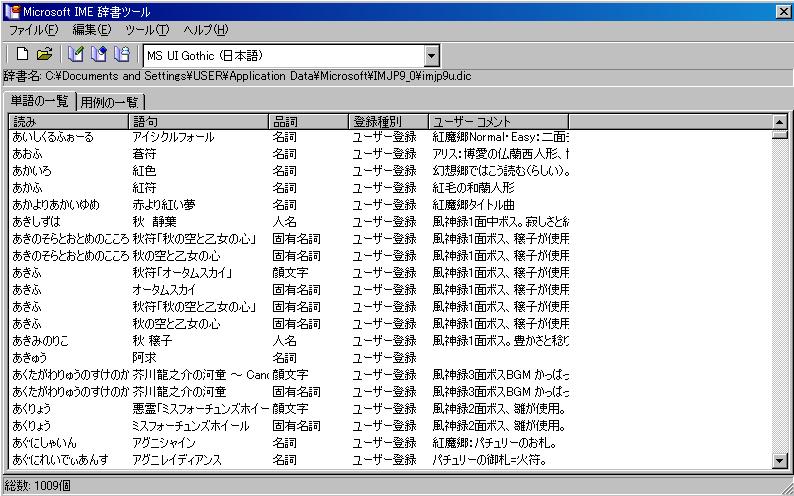794x496 pixels.
Task: Select the あきゅう reading entry
Action: (29, 358)
